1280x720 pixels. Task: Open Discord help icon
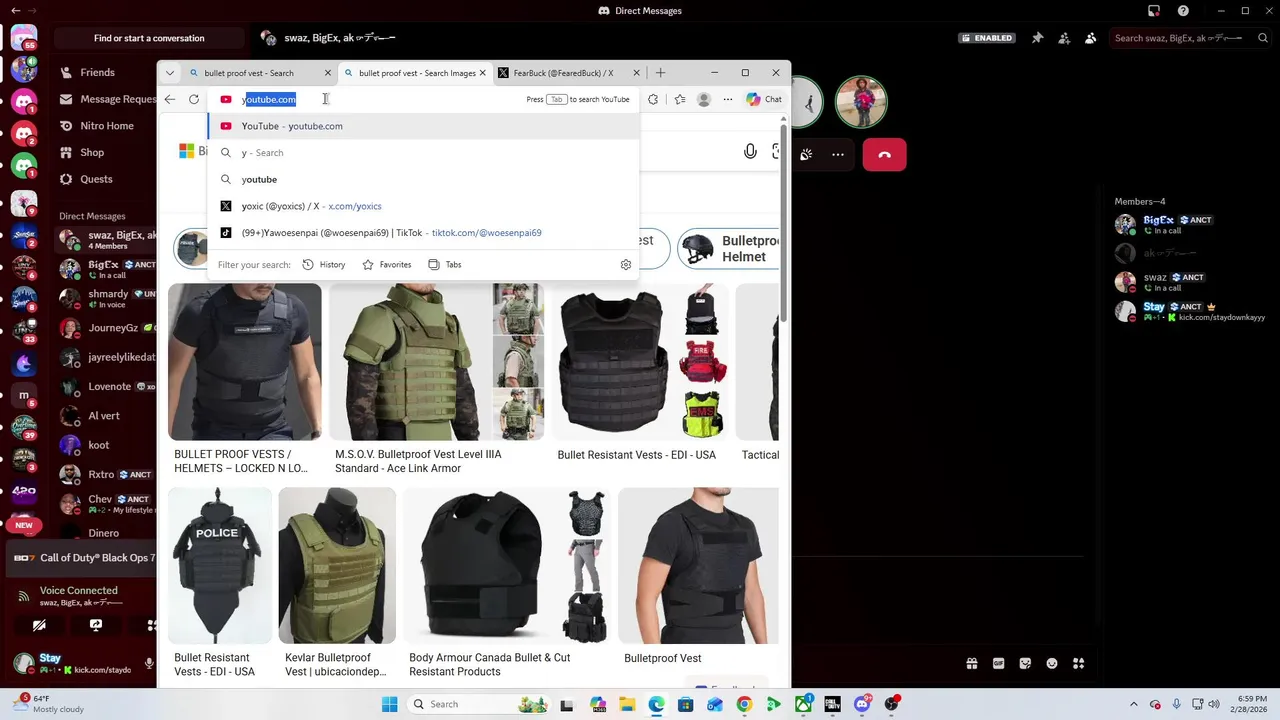[1184, 11]
